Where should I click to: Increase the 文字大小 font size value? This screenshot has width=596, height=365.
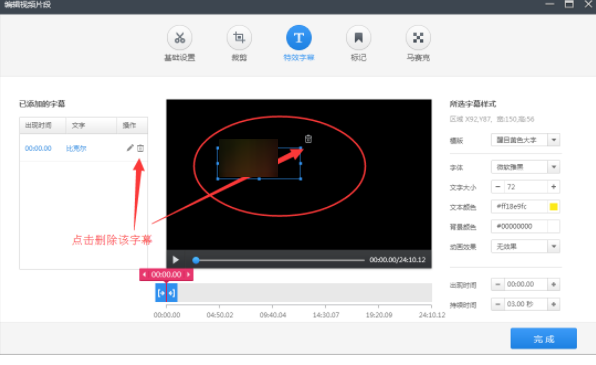coord(553,187)
